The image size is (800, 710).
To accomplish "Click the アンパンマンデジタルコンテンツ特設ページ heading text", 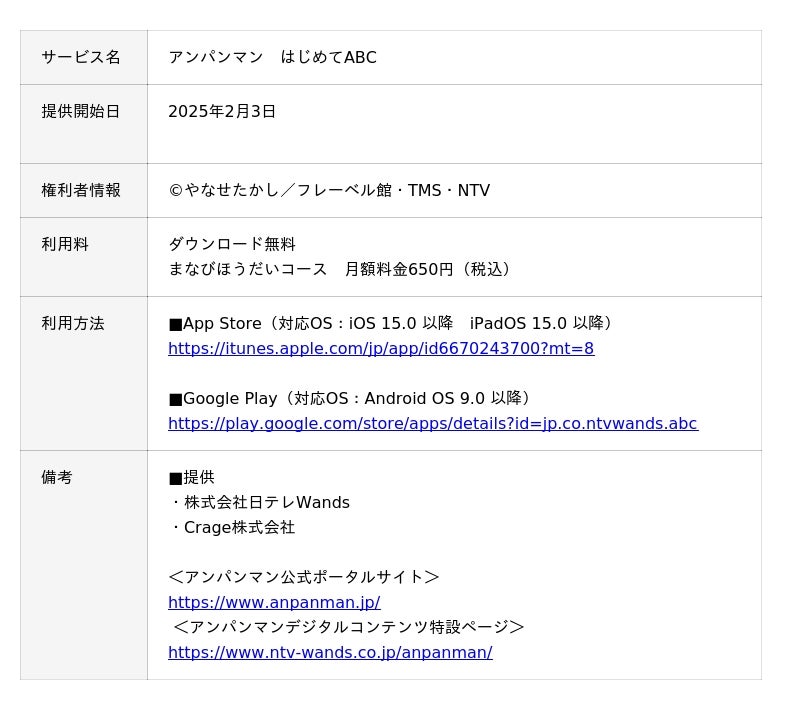I will pos(348,628).
